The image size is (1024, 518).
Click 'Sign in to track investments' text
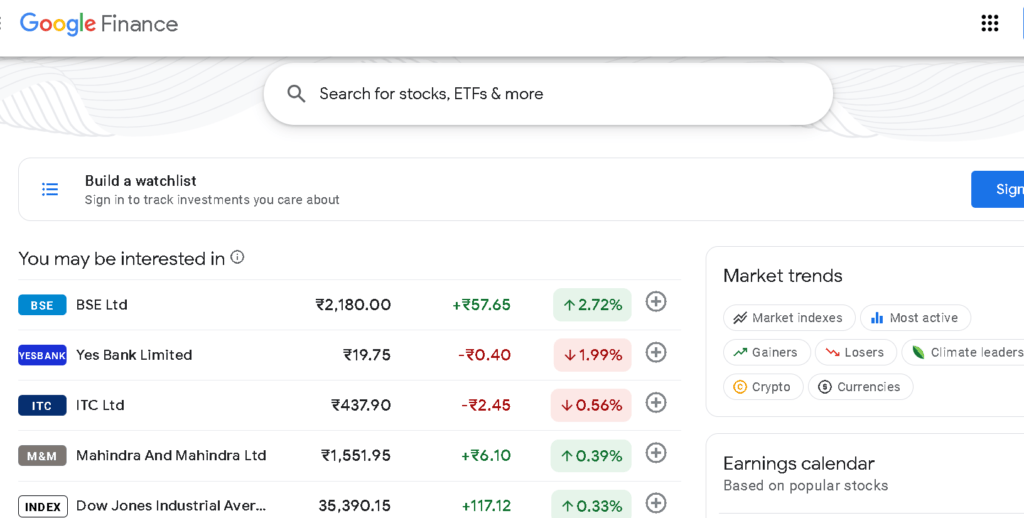[x=212, y=200]
